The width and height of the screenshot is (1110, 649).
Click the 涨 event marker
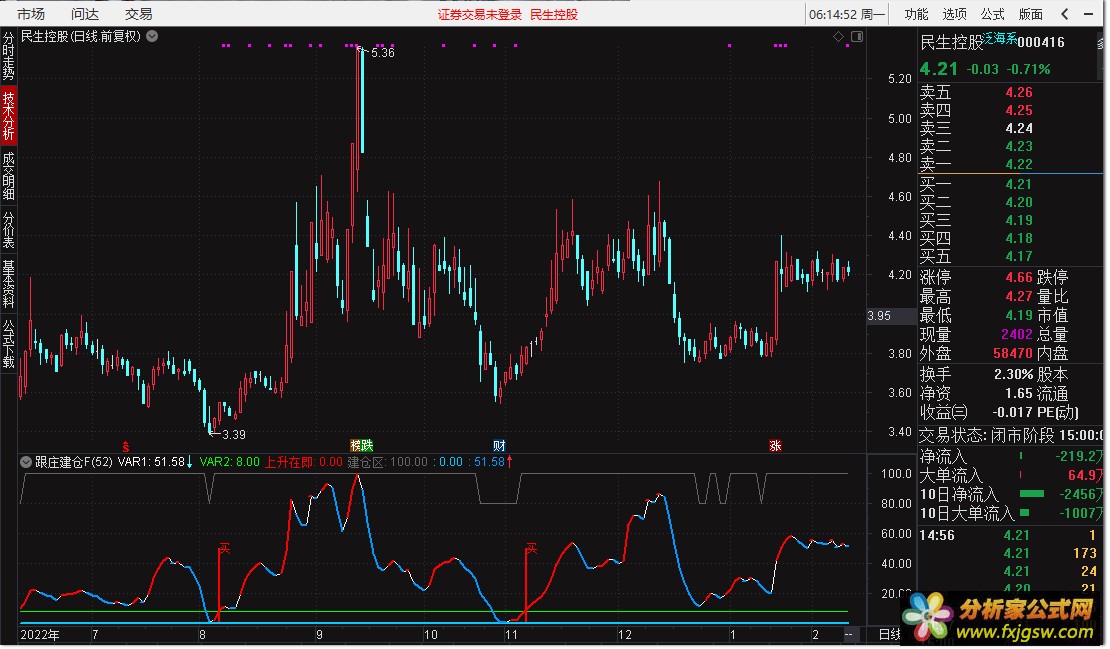click(x=775, y=446)
